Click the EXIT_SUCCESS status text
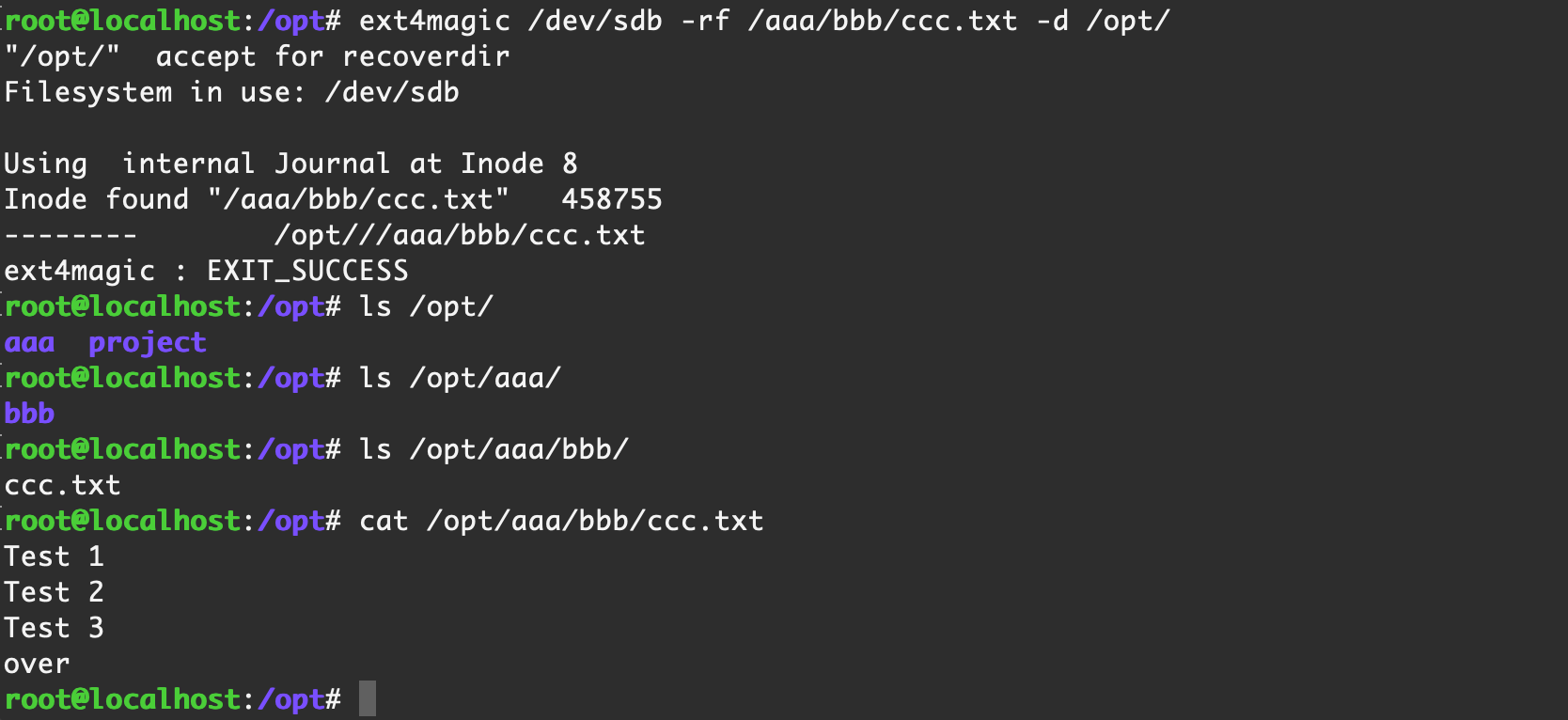The height and width of the screenshot is (720, 1568). coord(307,271)
